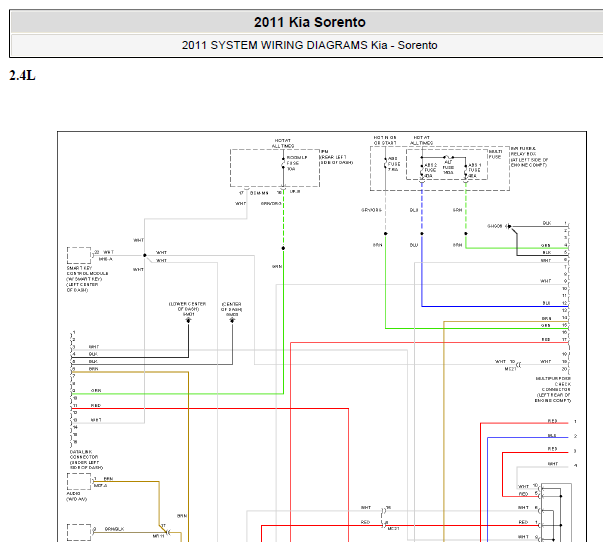
Task: Click the AUDIO component dashed box
Action: pyautogui.click(x=79, y=481)
